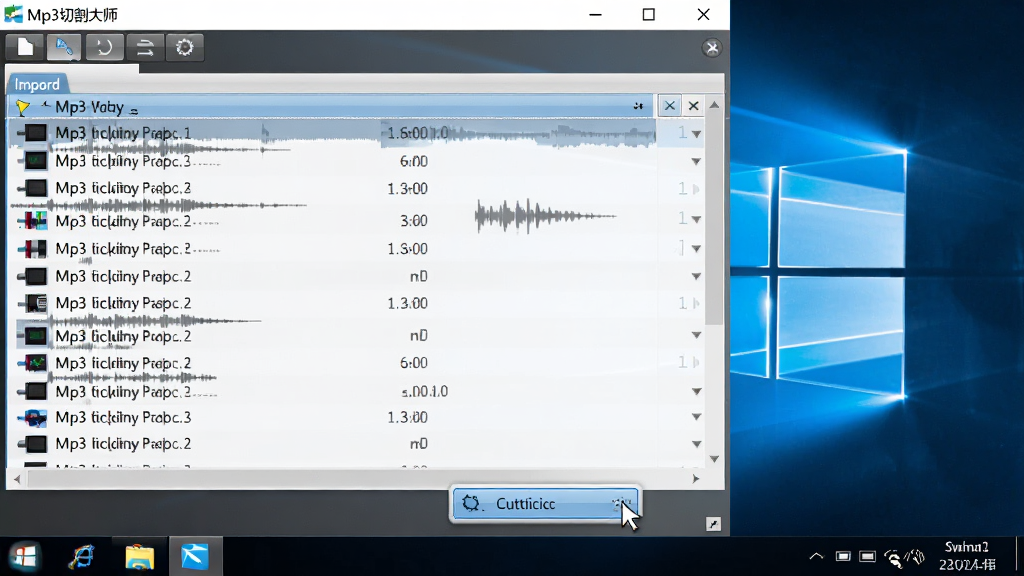Select the Mp3 ticlkiny Prapc.1 row
The image size is (1024, 576).
(355, 133)
